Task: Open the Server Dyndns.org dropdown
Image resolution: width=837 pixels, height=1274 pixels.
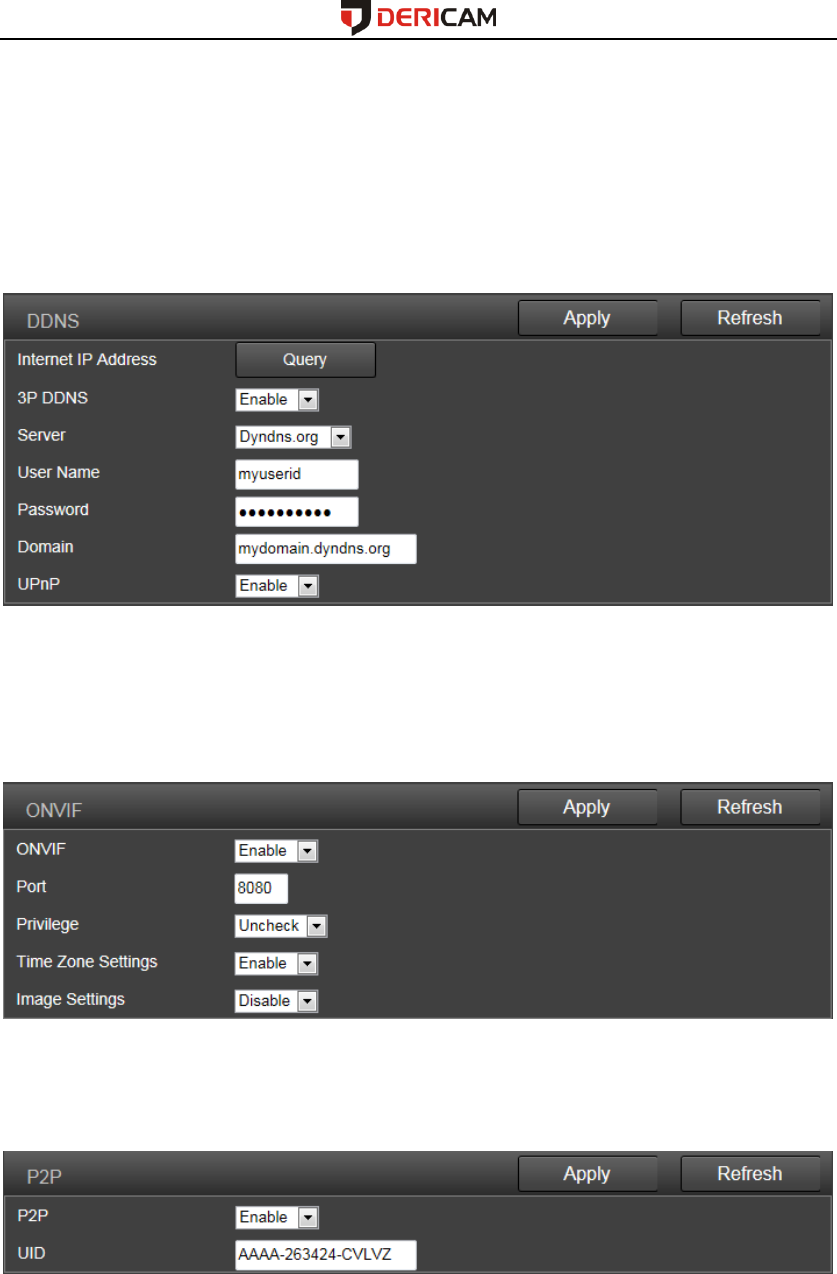Action: tap(294, 437)
